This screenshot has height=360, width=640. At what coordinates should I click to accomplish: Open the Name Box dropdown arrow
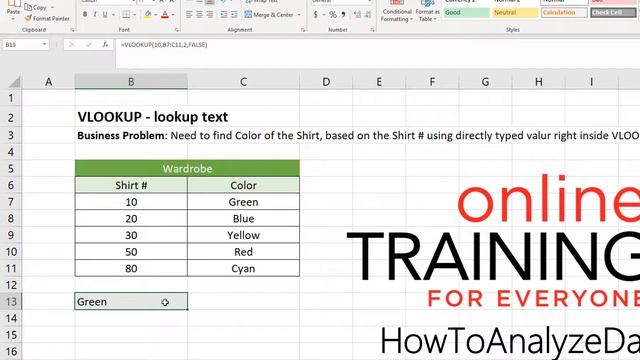44,44
